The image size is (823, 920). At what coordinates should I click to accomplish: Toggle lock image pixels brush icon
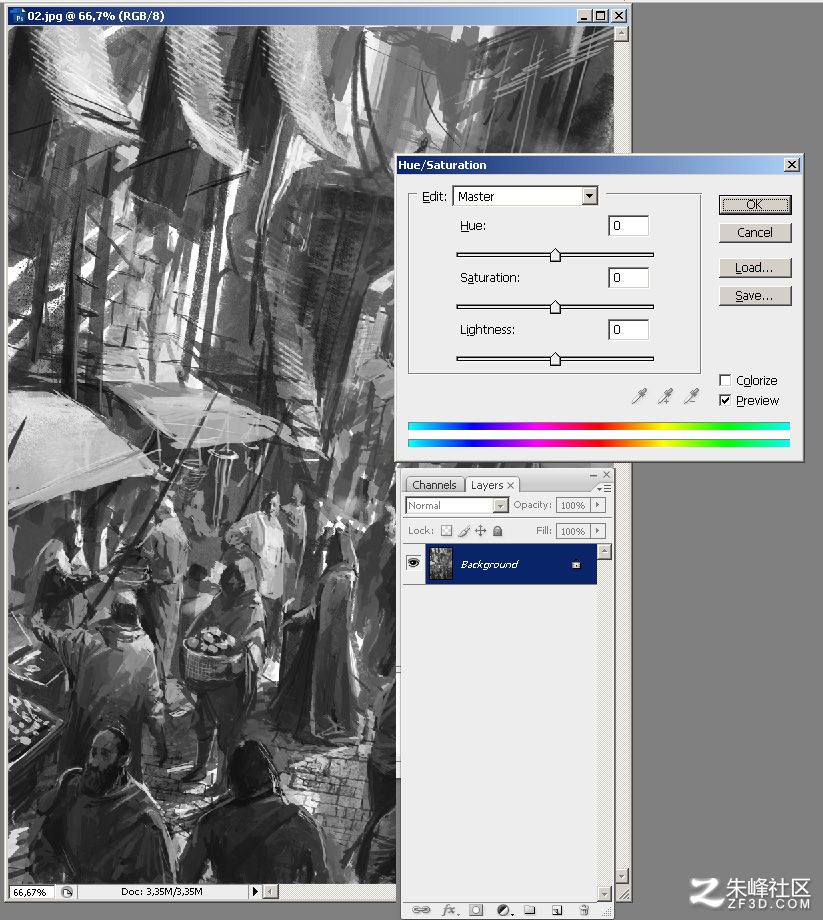tap(464, 531)
